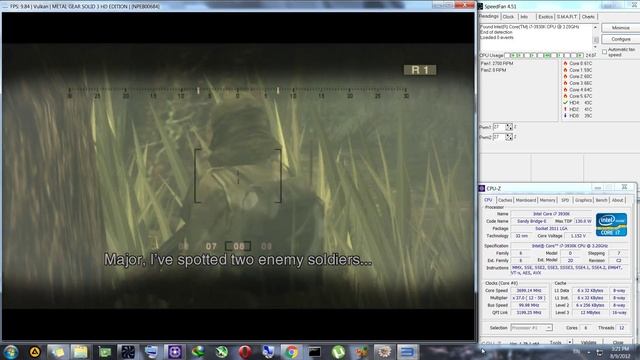Adjust the Pwm2 value stepper

[509, 137]
